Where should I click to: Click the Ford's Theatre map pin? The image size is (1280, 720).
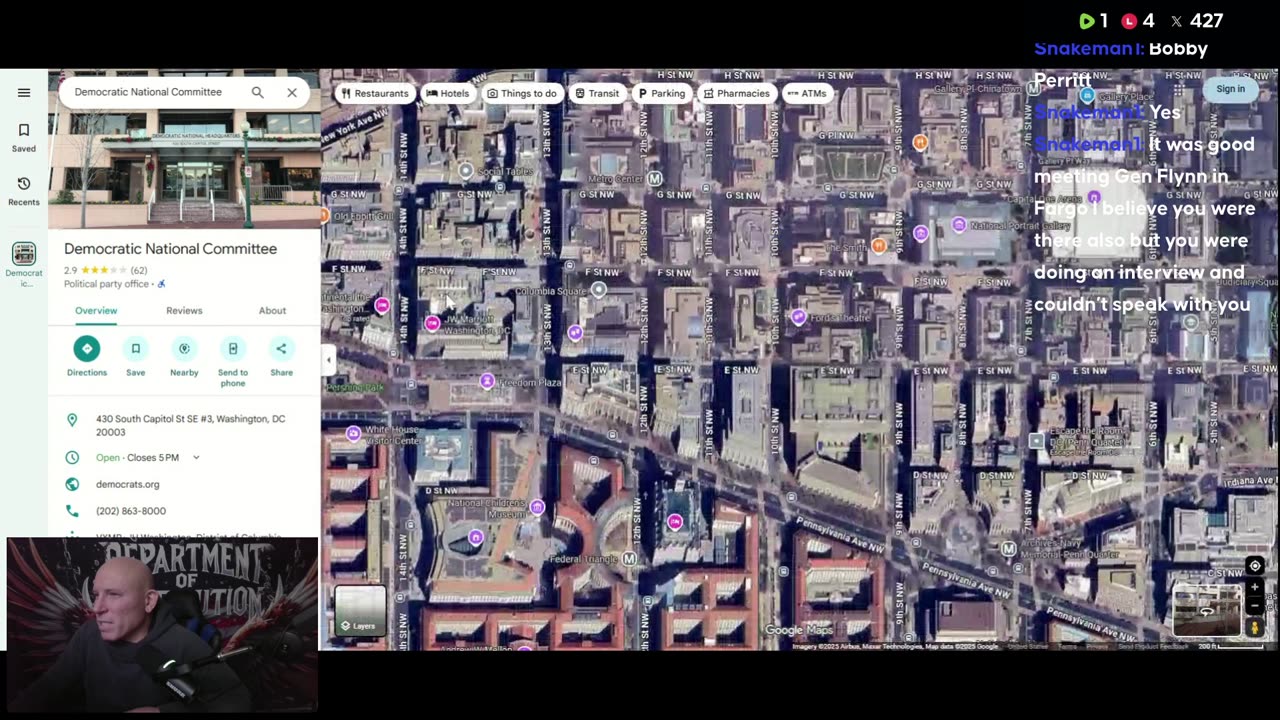[798, 317]
